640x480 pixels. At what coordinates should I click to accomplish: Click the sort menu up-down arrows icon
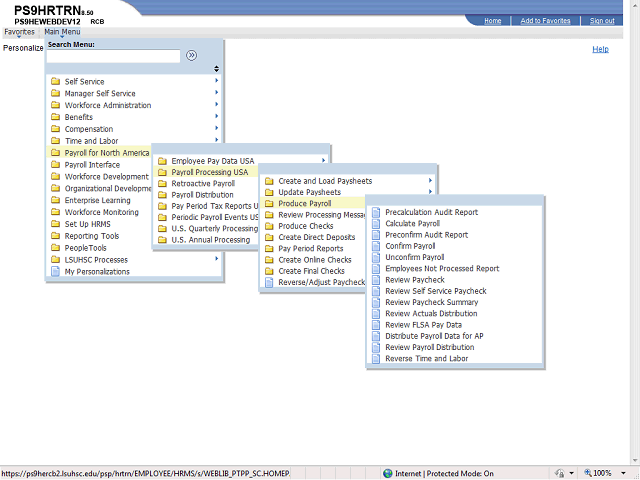tap(216, 69)
